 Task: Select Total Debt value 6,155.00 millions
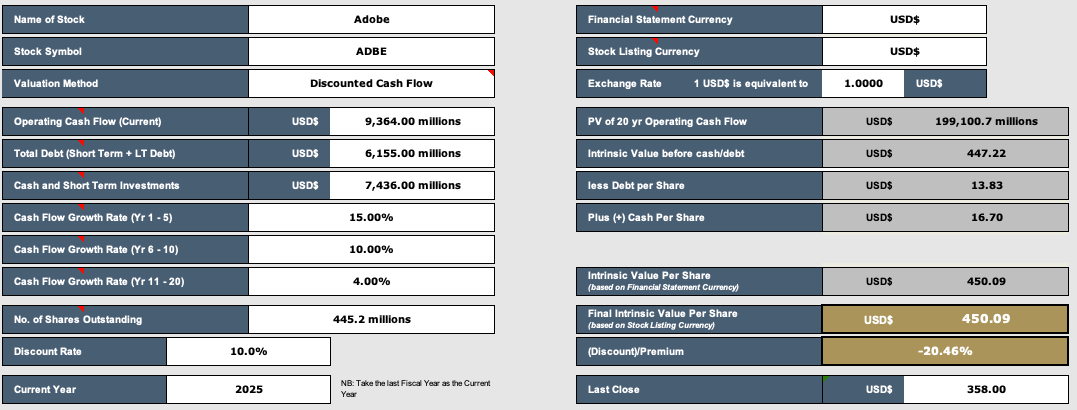pos(412,153)
